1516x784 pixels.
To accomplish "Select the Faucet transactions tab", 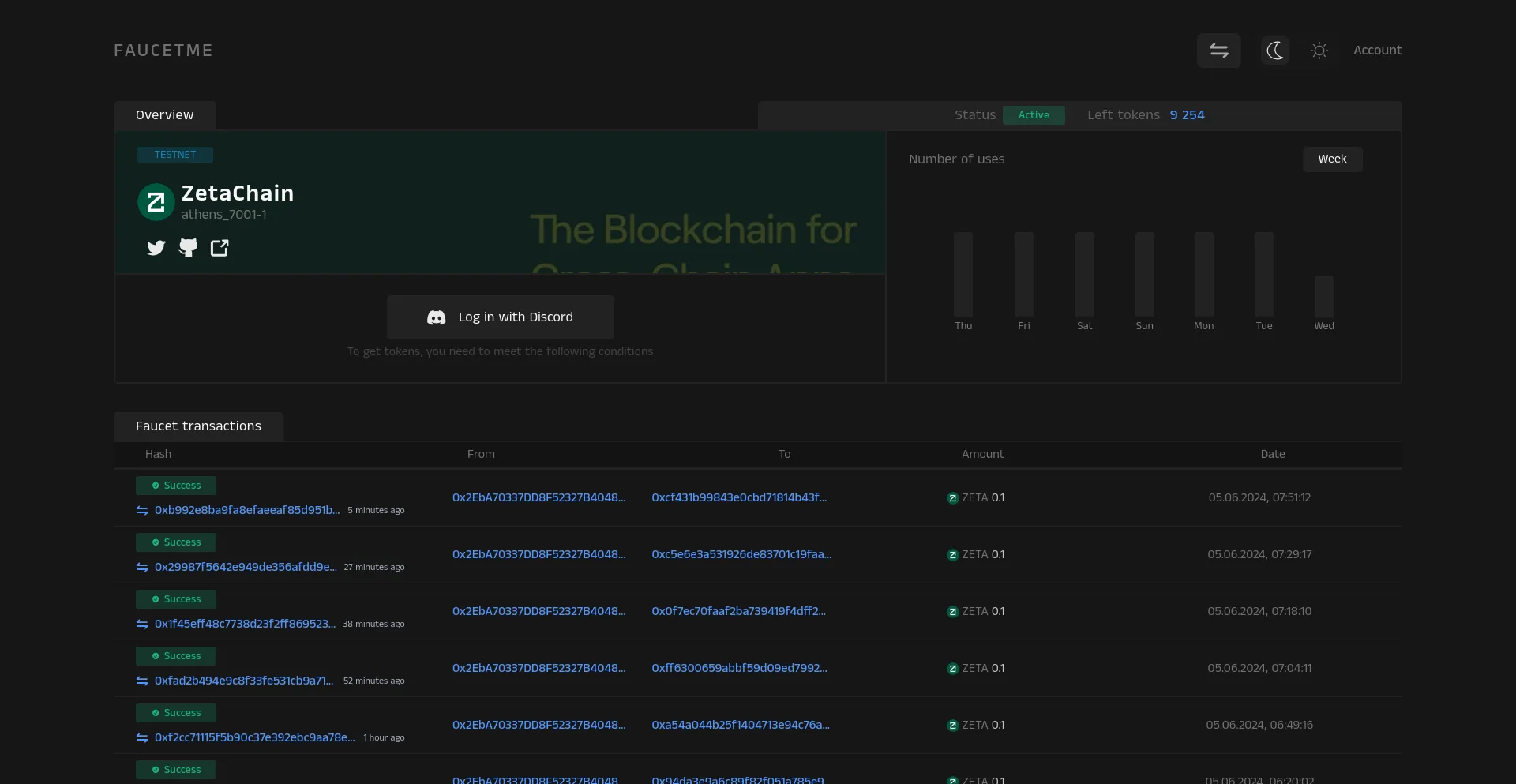I will [198, 426].
